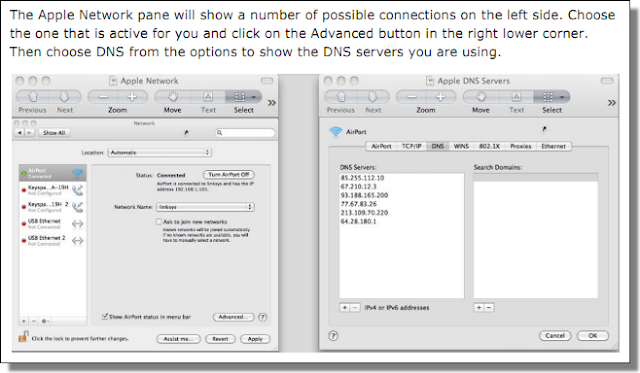Select DNS server 64.28.180.1
This screenshot has width=640, height=373.
[358, 221]
